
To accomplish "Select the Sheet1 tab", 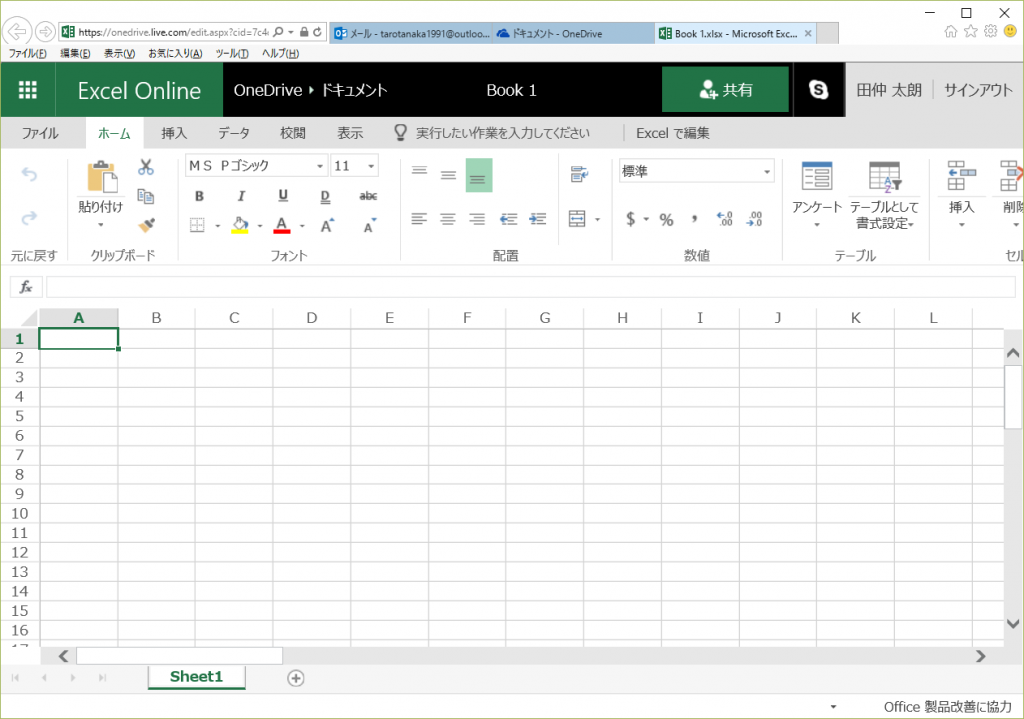I will pyautogui.click(x=197, y=677).
